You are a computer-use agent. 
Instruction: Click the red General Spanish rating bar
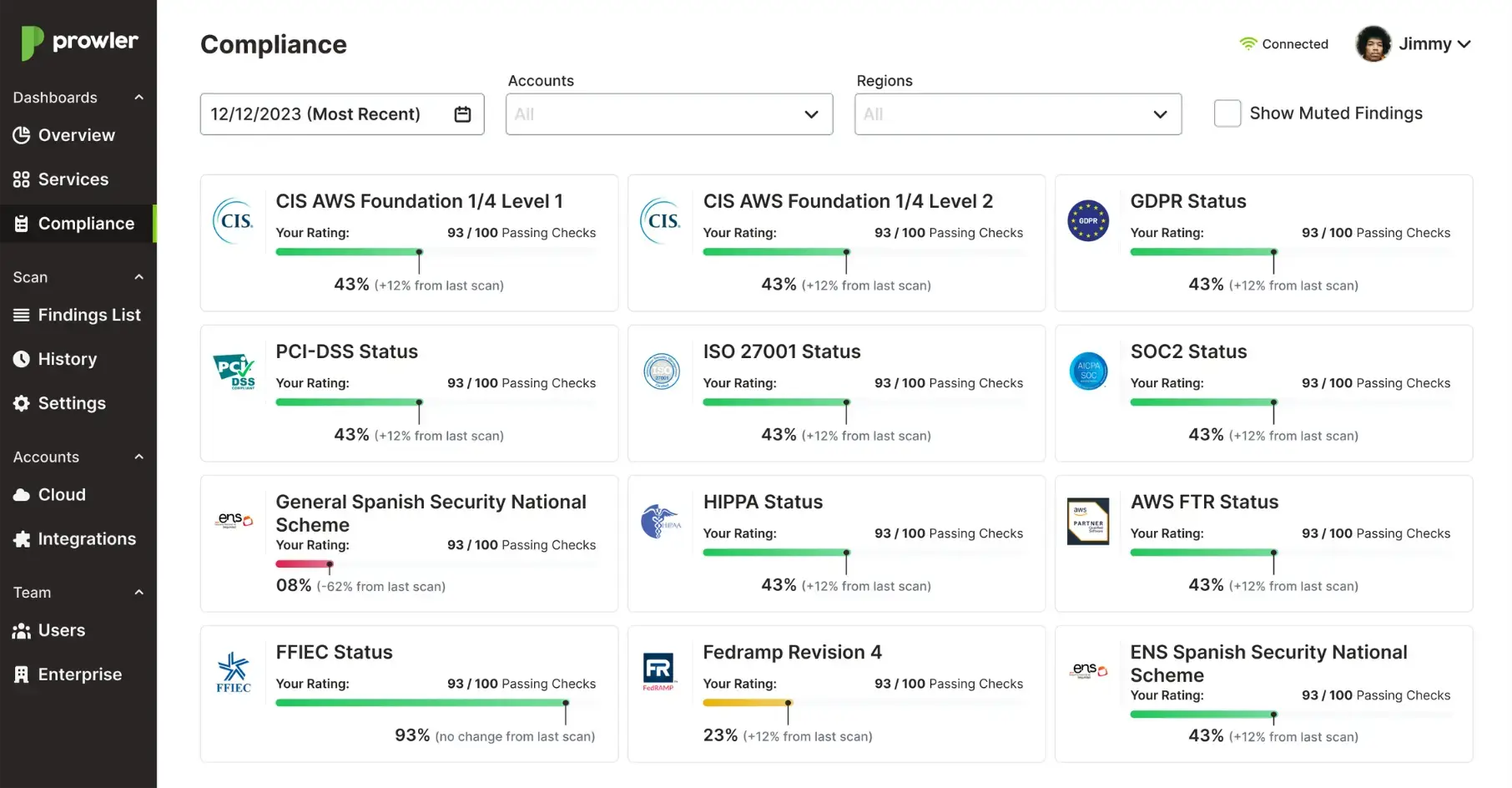tap(305, 564)
